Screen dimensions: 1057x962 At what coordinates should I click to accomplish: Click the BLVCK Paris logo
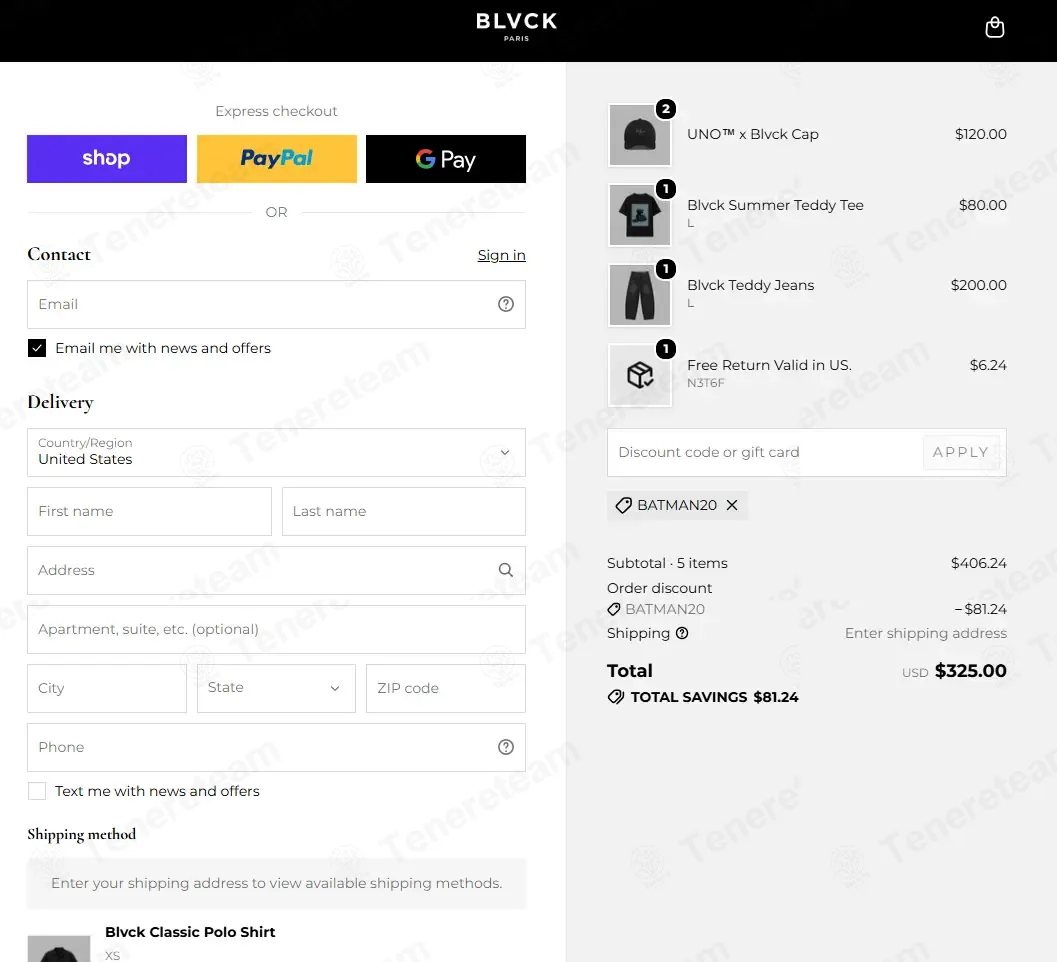[516, 27]
